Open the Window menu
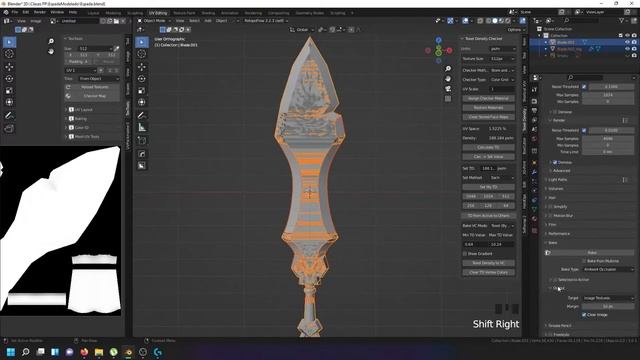Screen dimensions: 640x360 (57, 12)
